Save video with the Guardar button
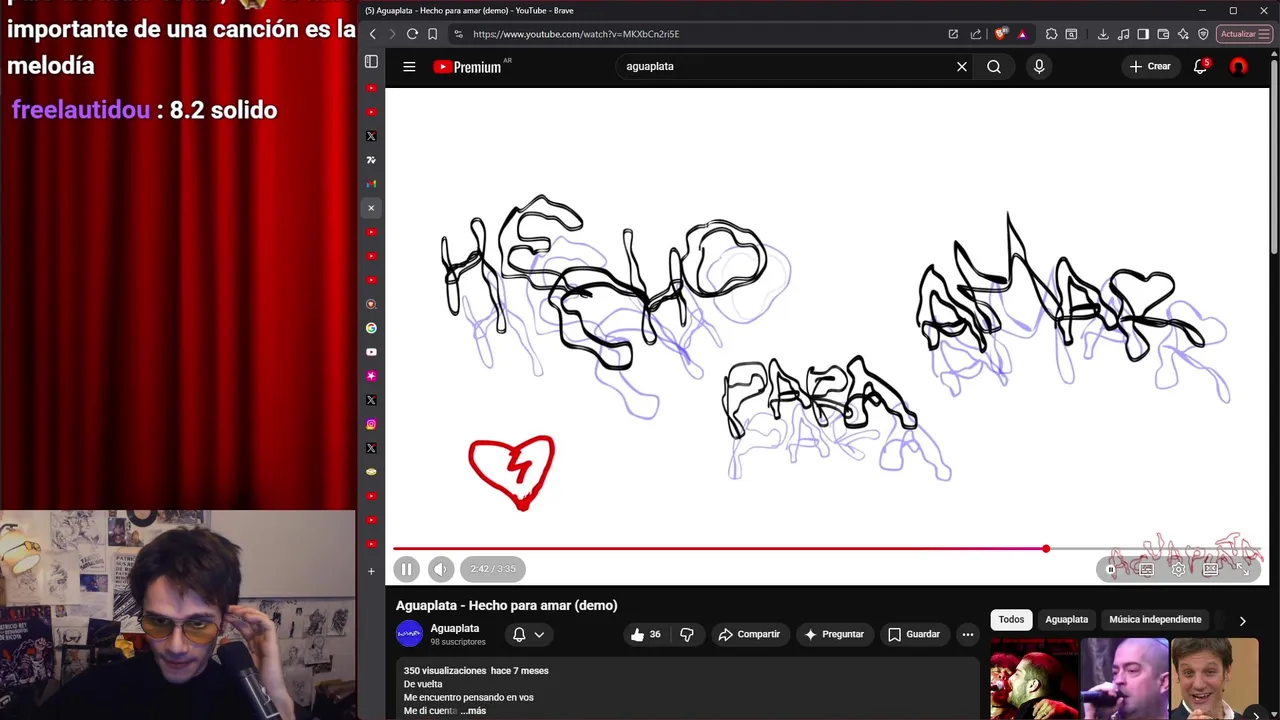This screenshot has width=1280, height=720. coord(914,634)
